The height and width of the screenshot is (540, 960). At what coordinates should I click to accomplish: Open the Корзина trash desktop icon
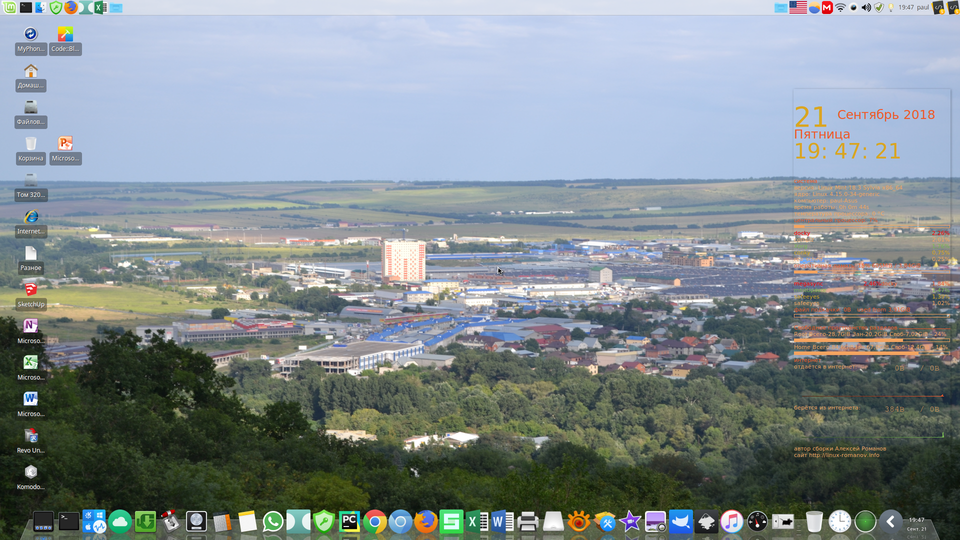31,144
